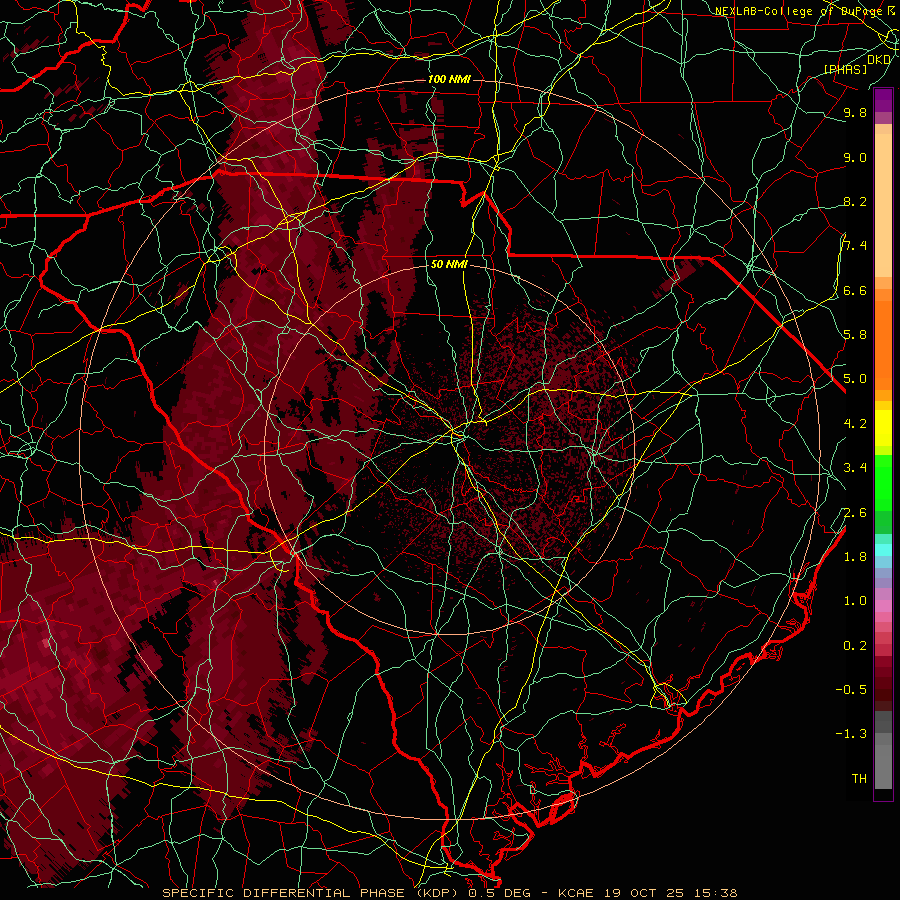Click the 5.8 value on color scale

(855, 335)
